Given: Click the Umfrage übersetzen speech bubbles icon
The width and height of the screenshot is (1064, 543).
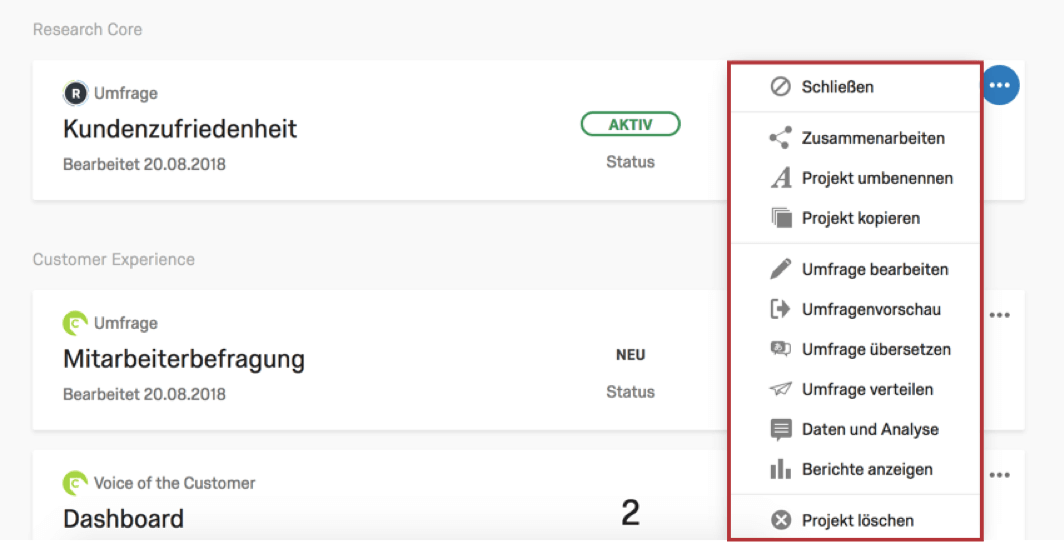Looking at the screenshot, I should pyautogui.click(x=780, y=349).
